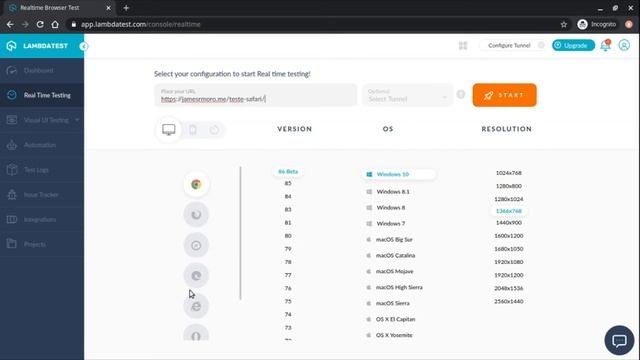Click the Upgrade button
640x360 pixels.
pos(573,45)
